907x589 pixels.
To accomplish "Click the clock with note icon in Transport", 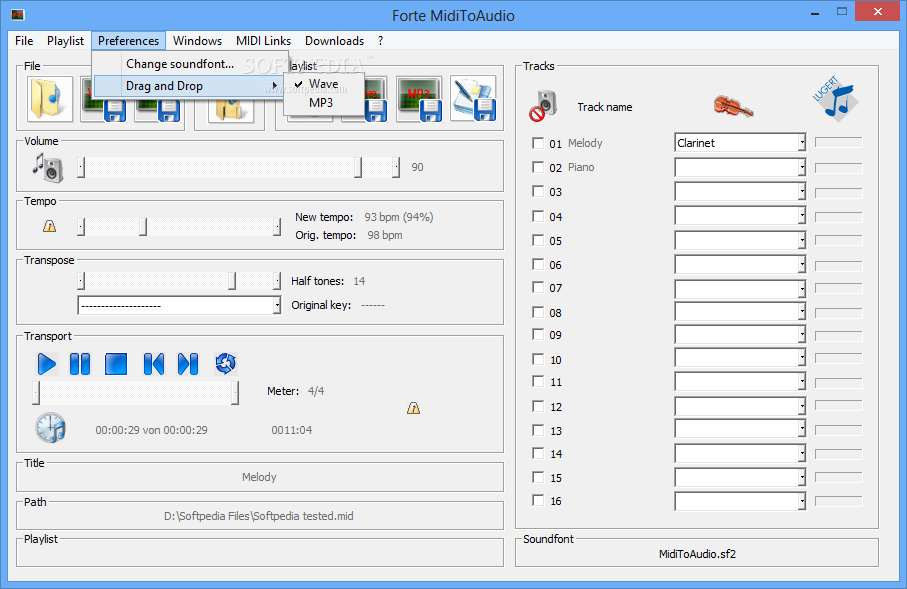I will [51, 428].
